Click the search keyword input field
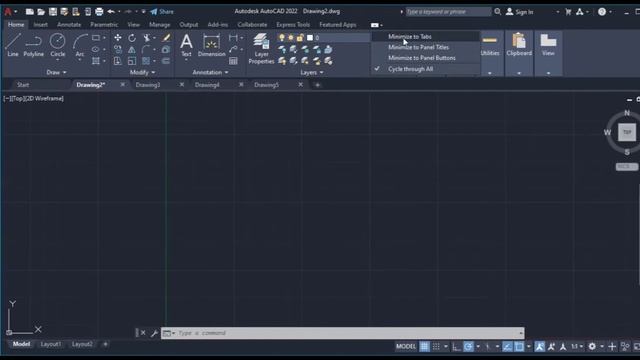The image size is (640, 360). point(448,11)
